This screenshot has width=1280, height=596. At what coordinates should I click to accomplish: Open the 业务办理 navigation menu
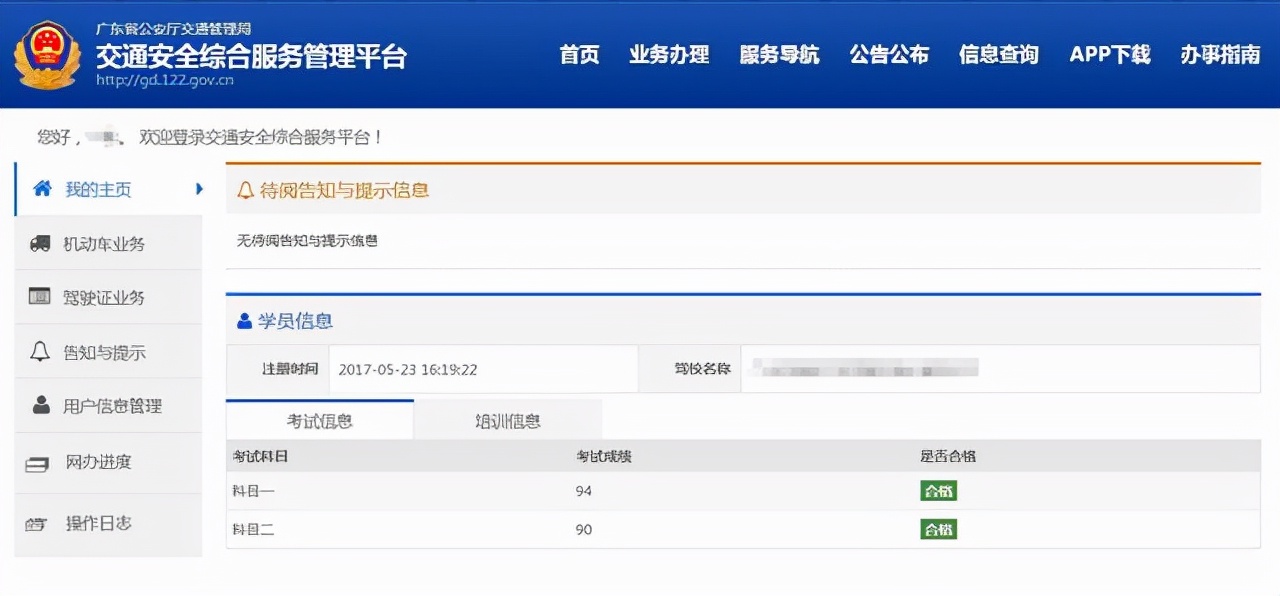tap(669, 54)
